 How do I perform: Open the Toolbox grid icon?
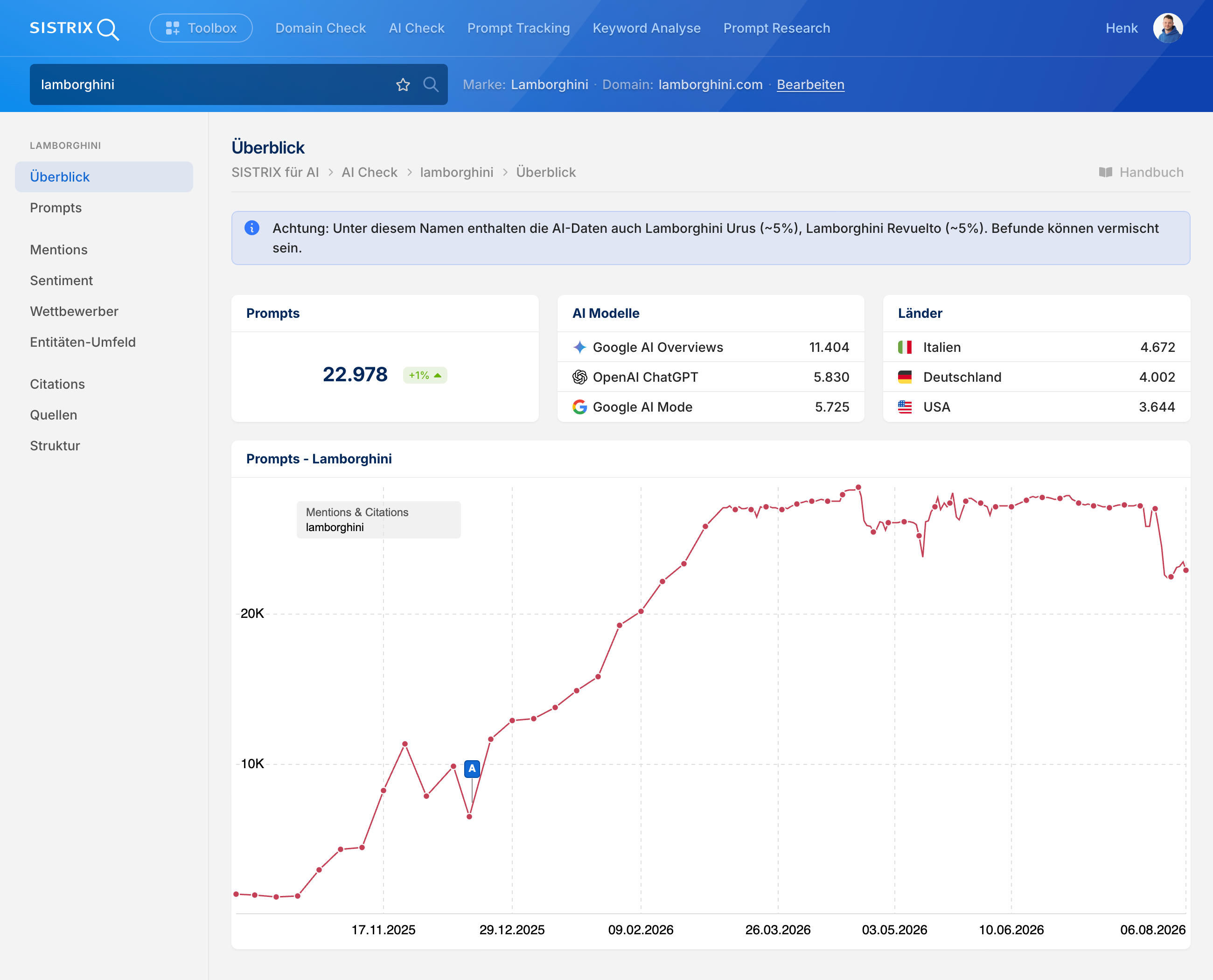pyautogui.click(x=173, y=28)
